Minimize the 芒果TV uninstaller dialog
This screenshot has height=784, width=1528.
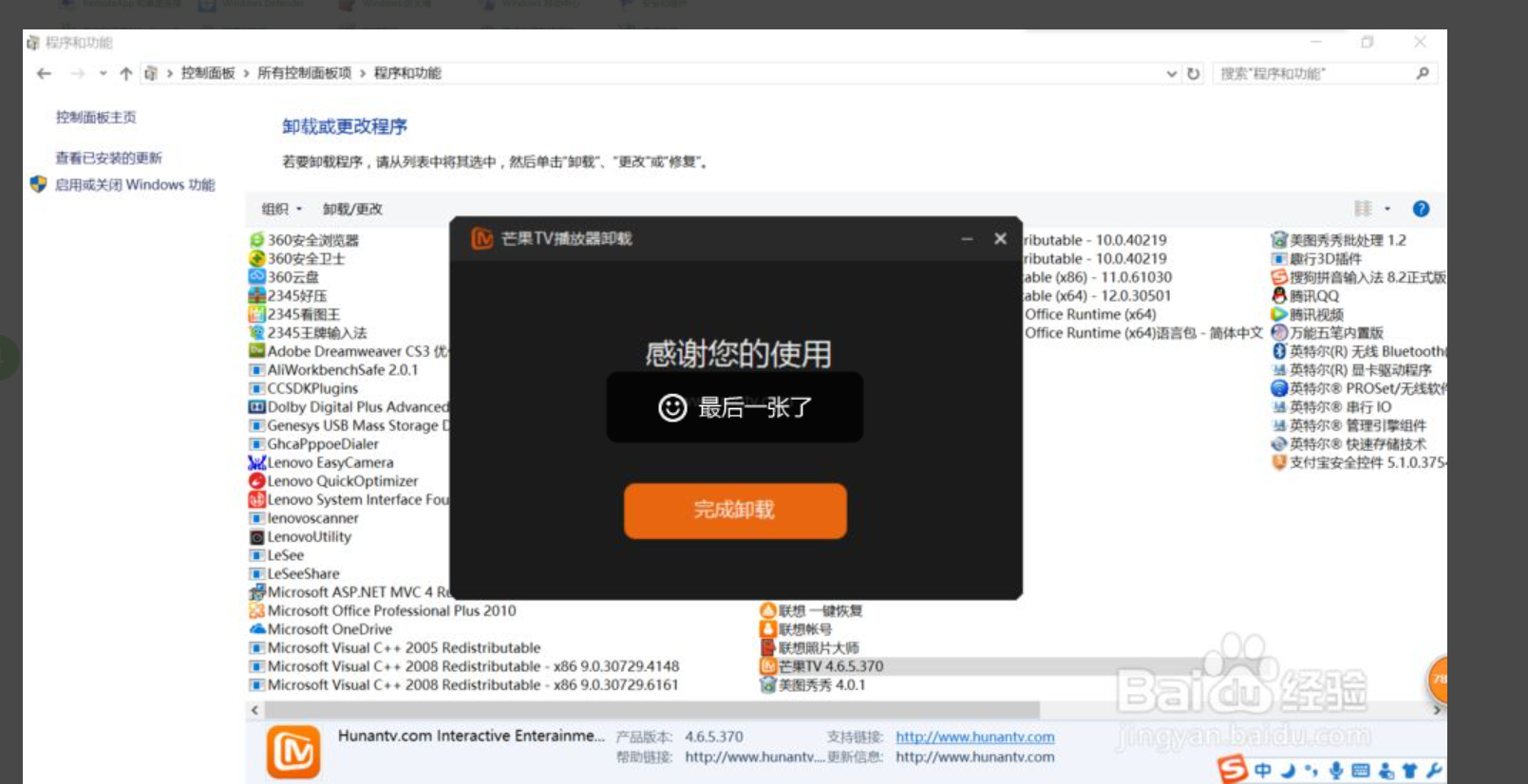967,239
